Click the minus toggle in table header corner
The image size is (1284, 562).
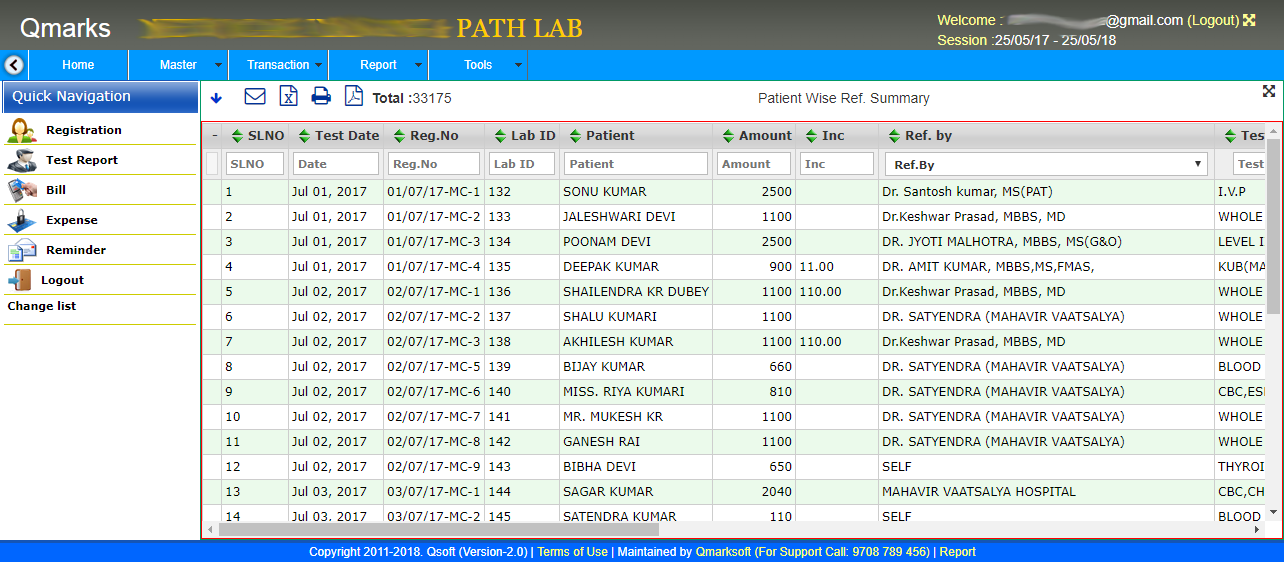(214, 136)
